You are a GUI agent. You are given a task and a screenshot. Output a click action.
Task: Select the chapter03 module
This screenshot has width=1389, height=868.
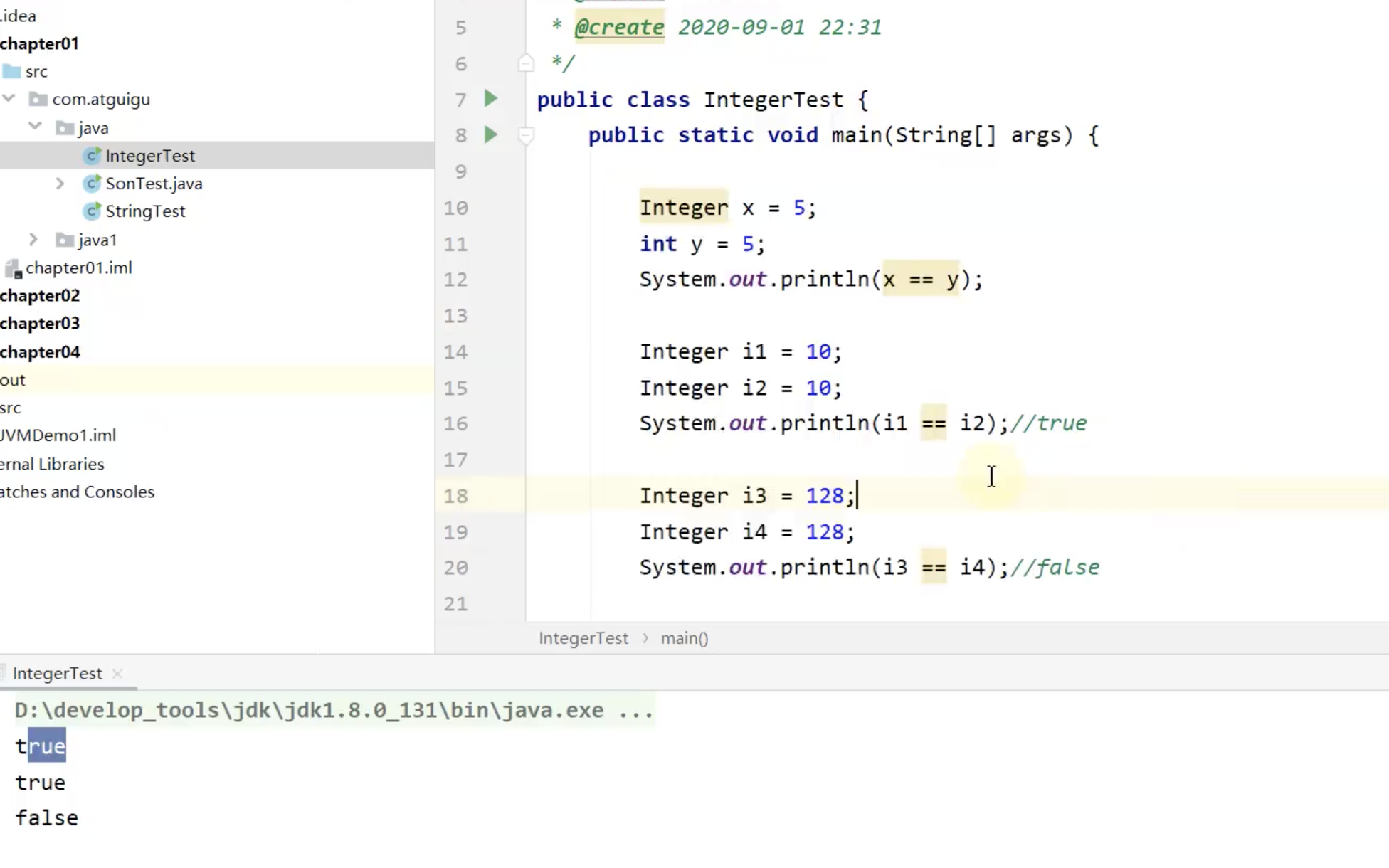[40, 323]
